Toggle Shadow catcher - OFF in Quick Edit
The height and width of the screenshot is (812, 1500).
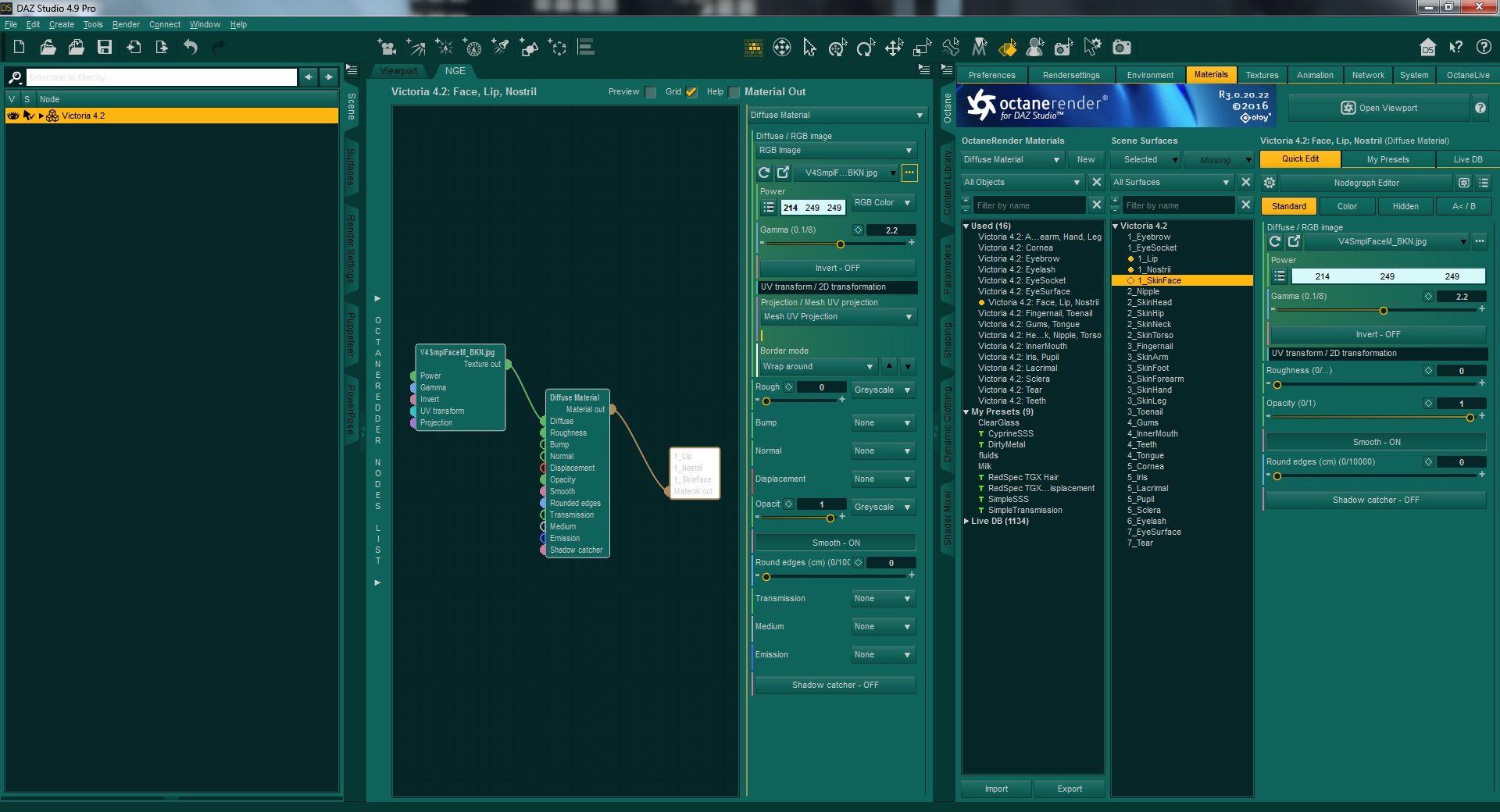[x=1377, y=500]
